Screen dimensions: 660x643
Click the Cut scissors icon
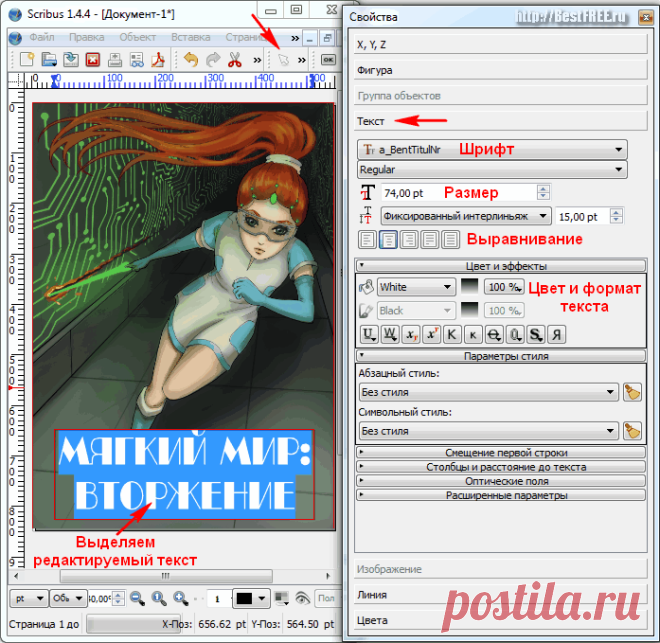pos(235,59)
